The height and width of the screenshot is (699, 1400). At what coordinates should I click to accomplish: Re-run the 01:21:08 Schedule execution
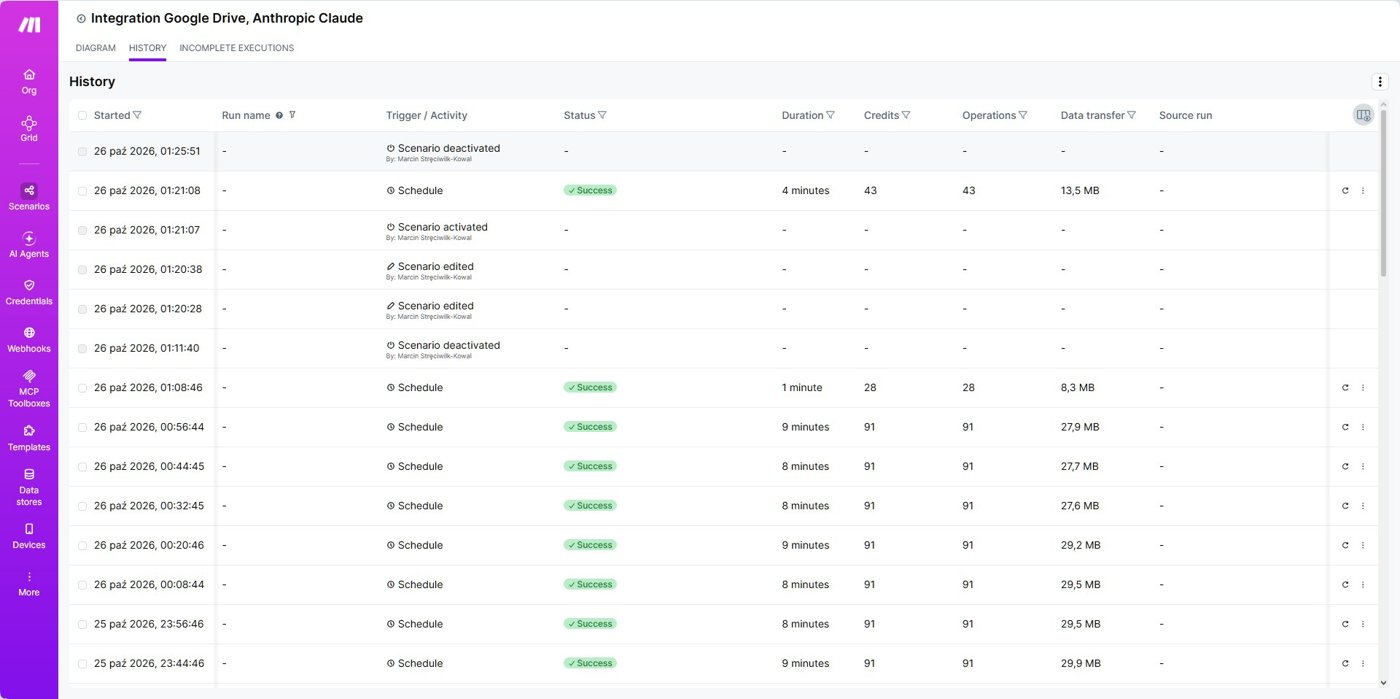(x=1345, y=191)
